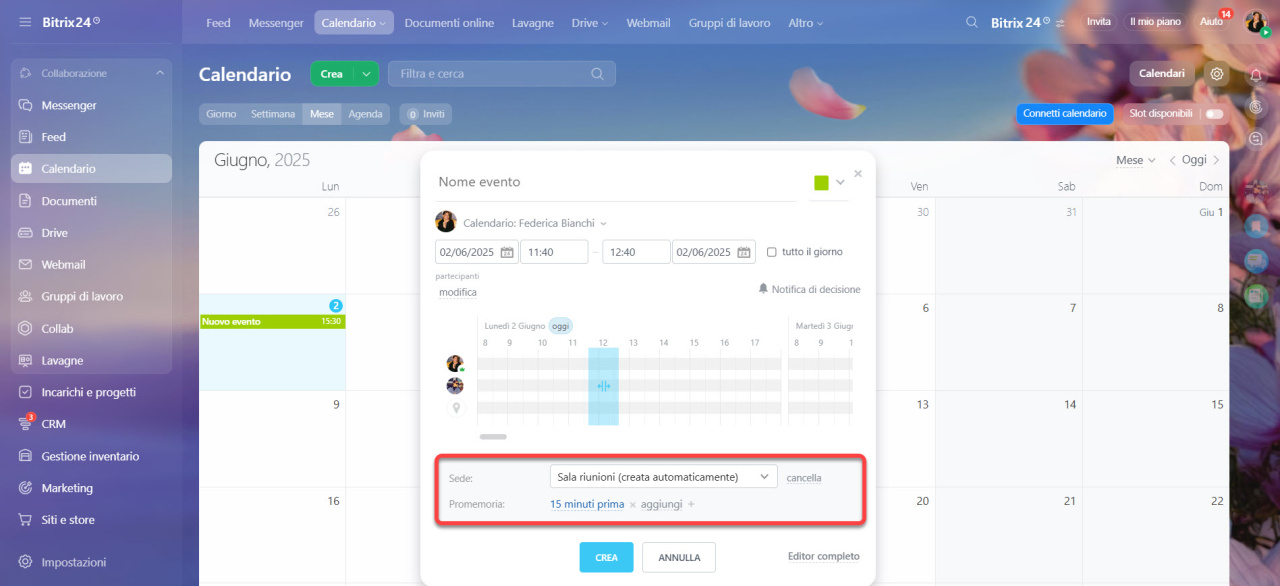This screenshot has width=1280, height=586.
Task: Open the Calendario: Federica Bianchi selector
Action: tap(534, 223)
